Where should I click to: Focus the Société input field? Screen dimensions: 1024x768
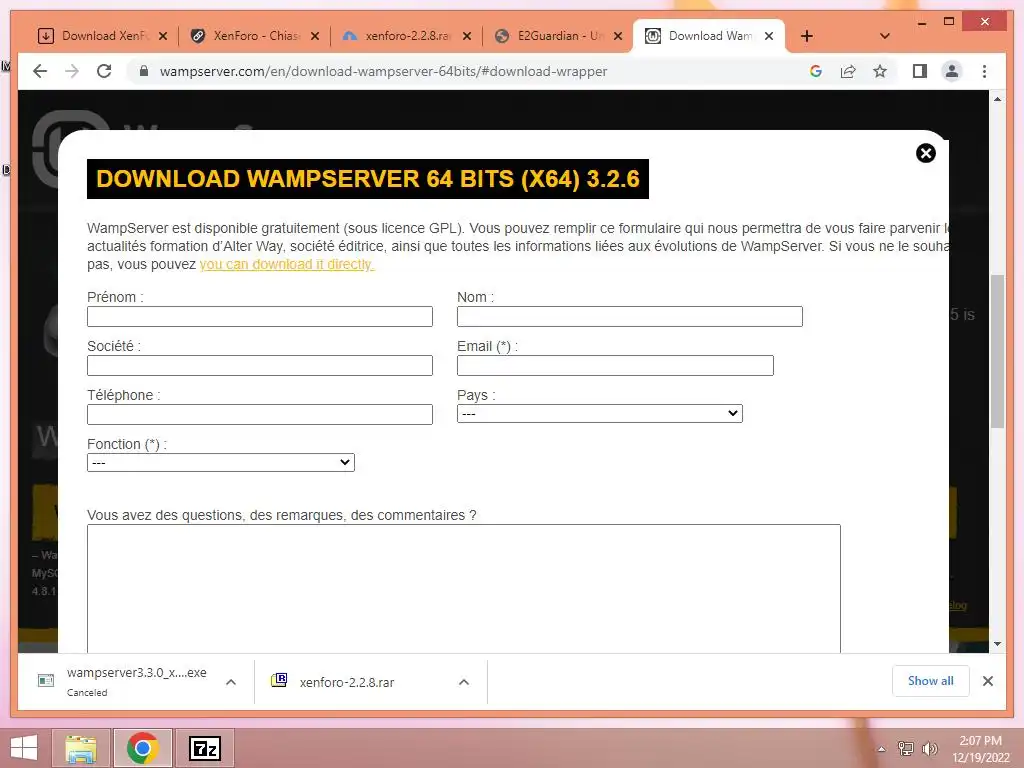(260, 365)
